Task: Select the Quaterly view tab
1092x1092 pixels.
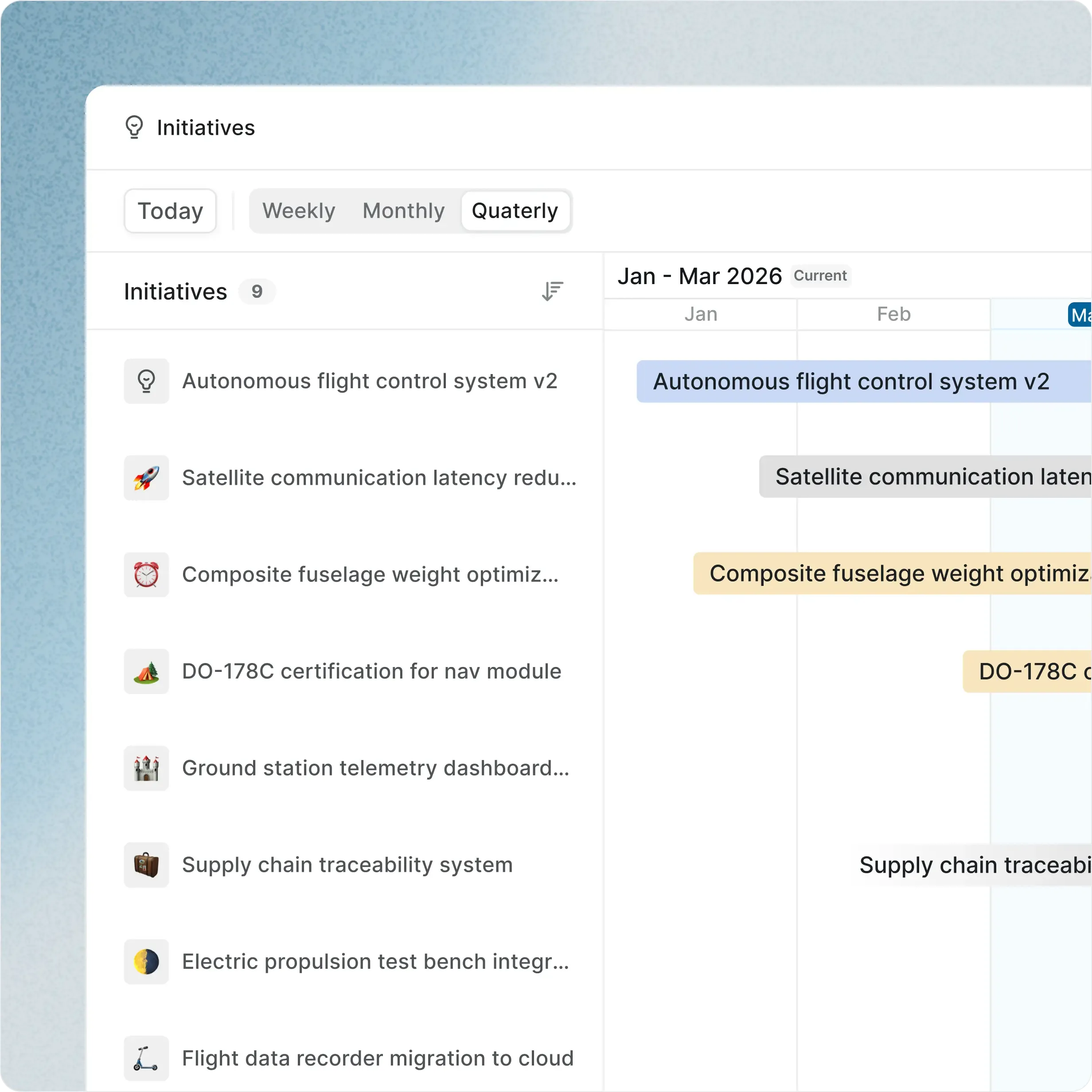Action: [x=515, y=211]
